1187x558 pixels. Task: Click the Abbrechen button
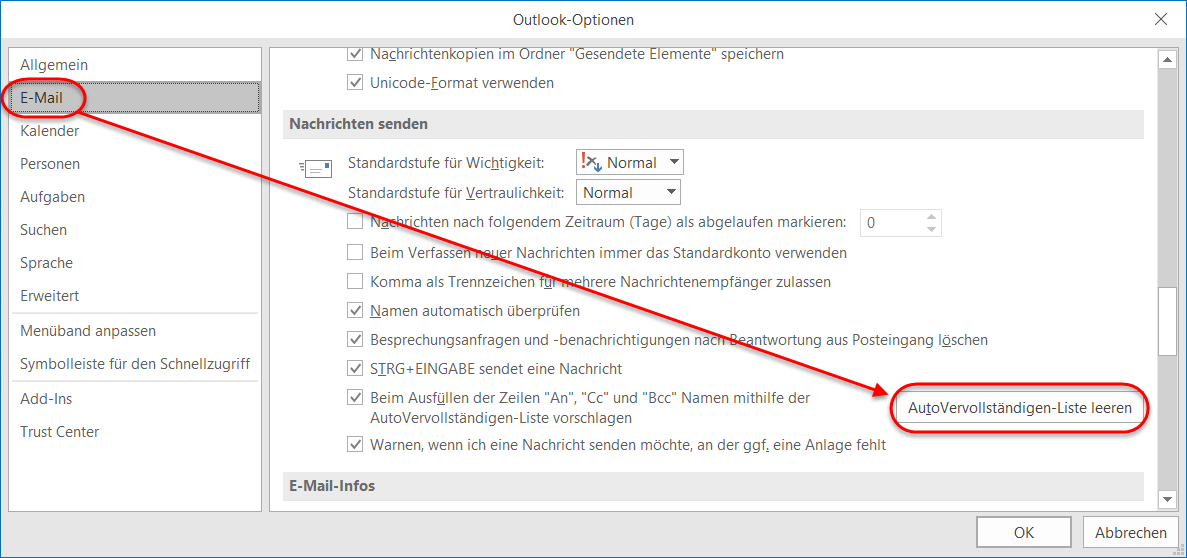[1130, 533]
